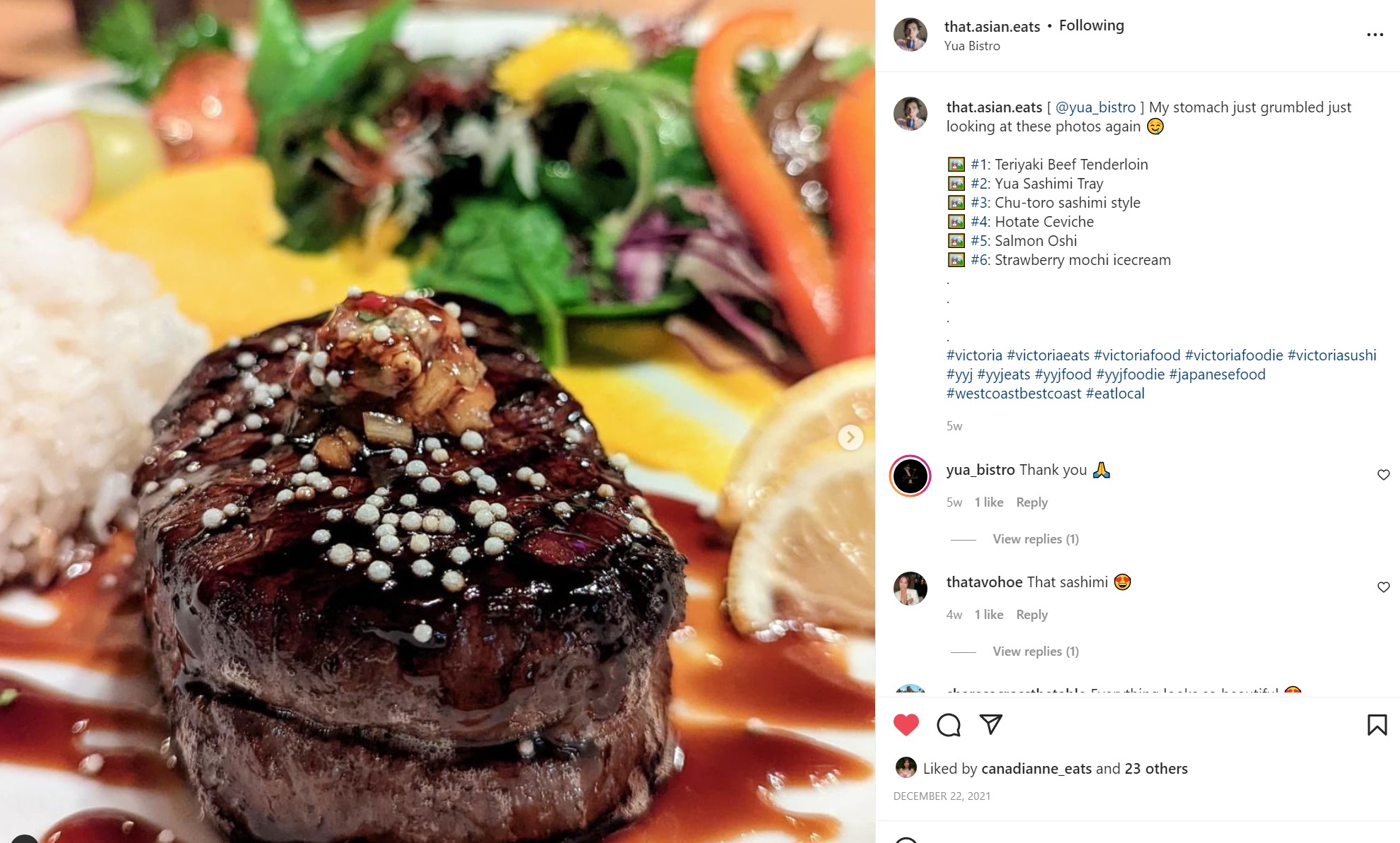Open the three-dots more options menu
Viewport: 1400px width, 843px height.
click(x=1375, y=35)
